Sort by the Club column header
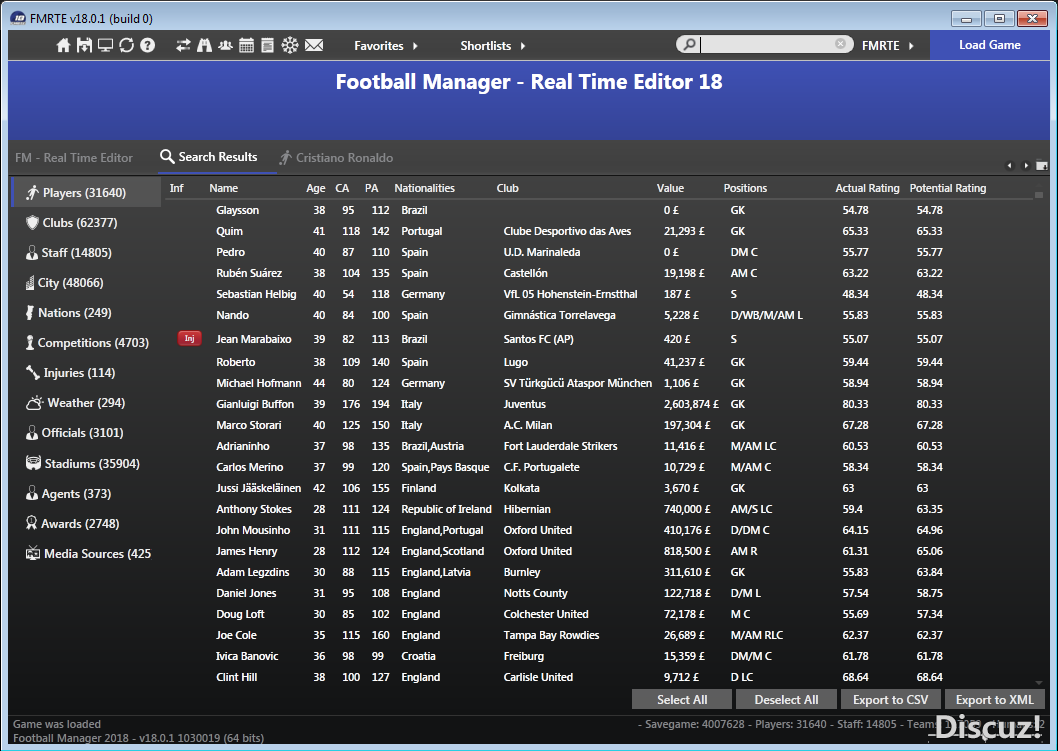This screenshot has width=1058, height=751. pyautogui.click(x=507, y=188)
